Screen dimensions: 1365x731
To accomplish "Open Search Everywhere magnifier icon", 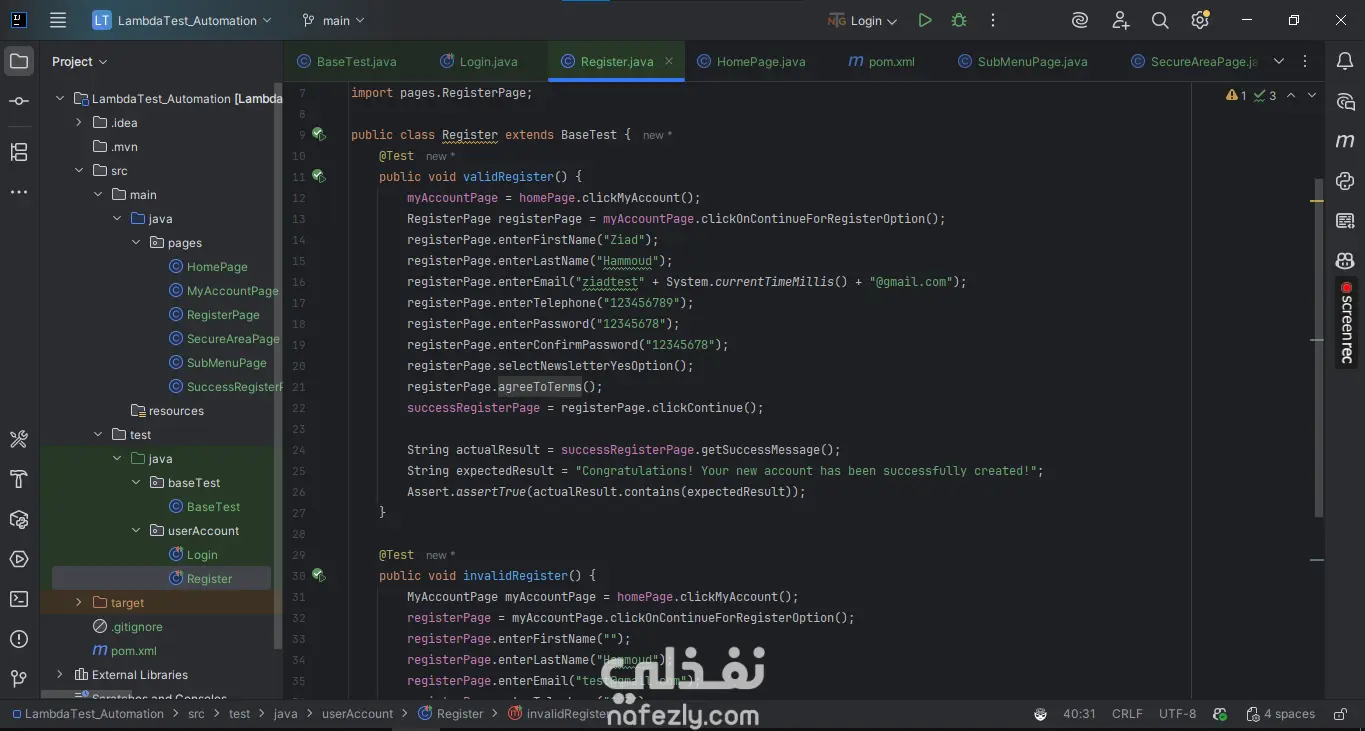I will coord(1160,20).
